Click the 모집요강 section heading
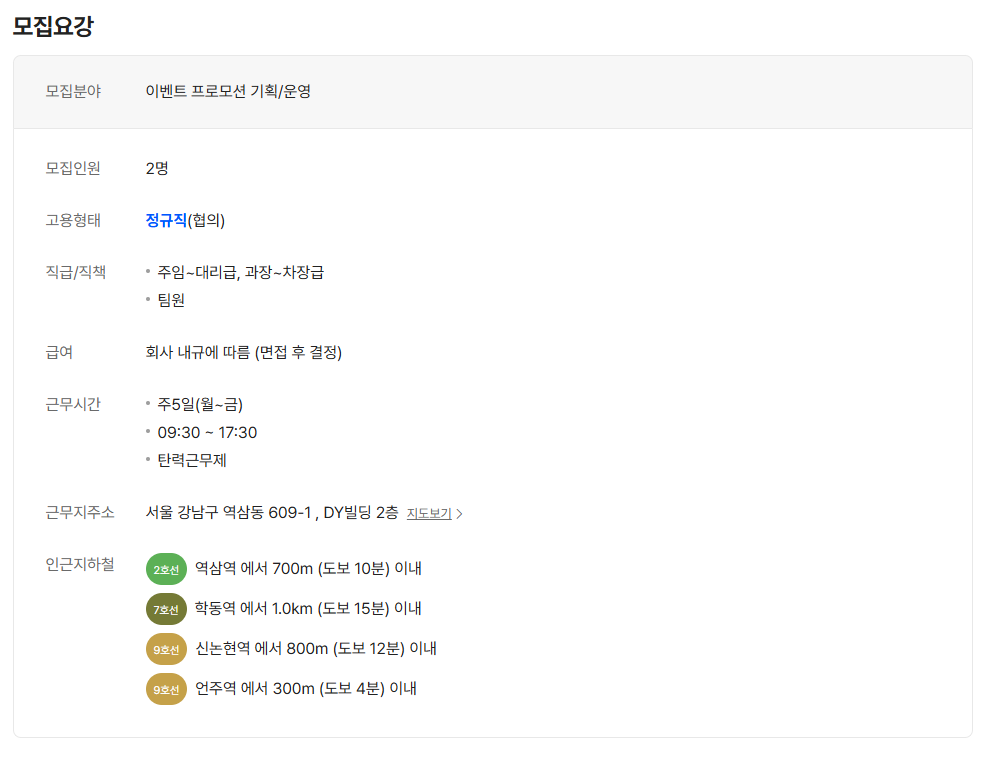The image size is (986, 763). tap(53, 26)
